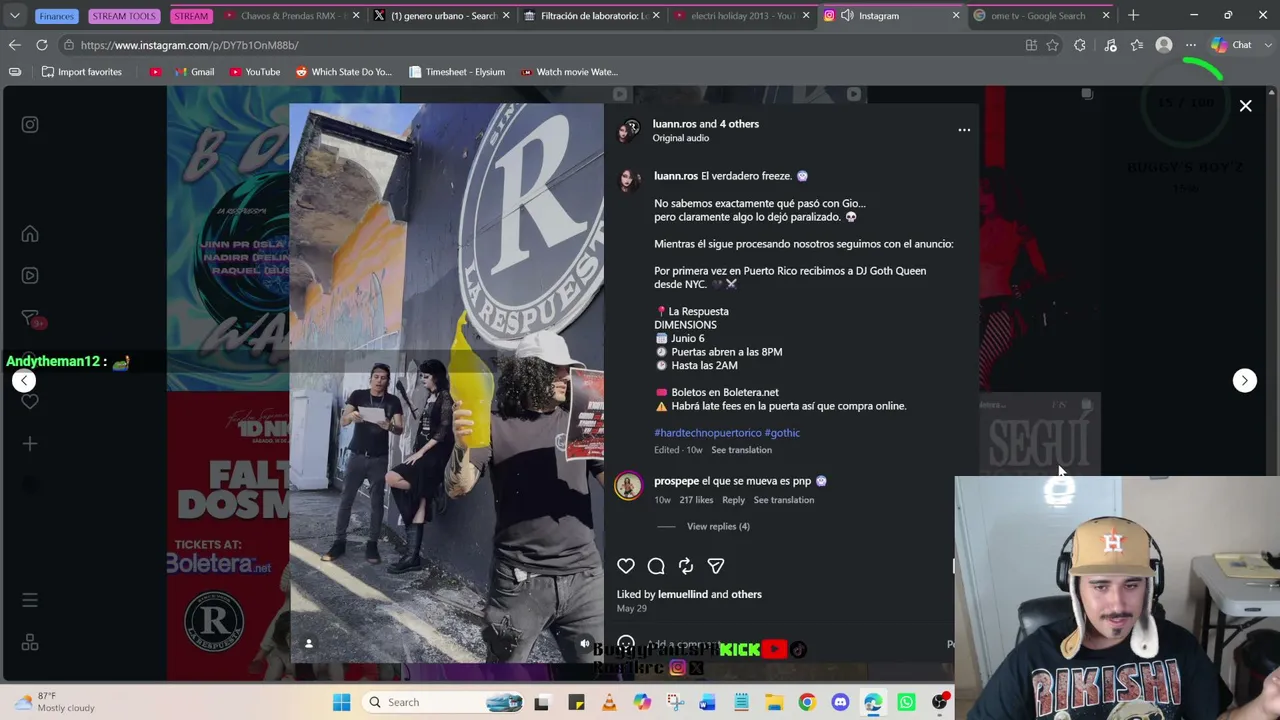Go to the next post arrow
The height and width of the screenshot is (720, 1280).
[1245, 380]
